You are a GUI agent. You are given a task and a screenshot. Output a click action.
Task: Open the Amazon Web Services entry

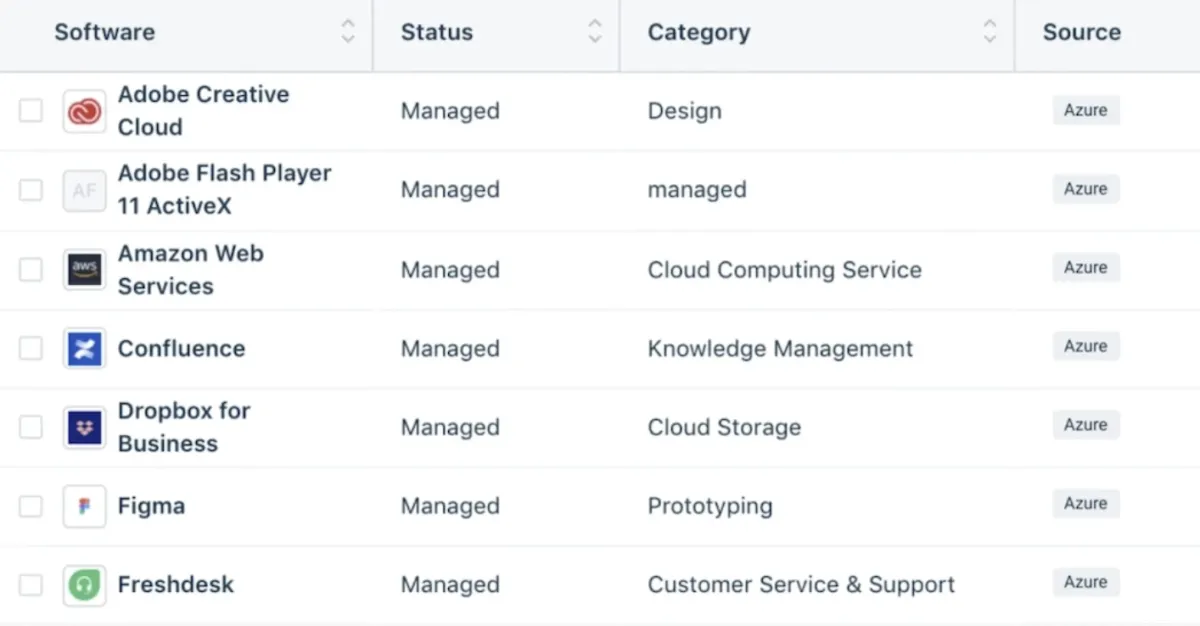pyautogui.click(x=190, y=269)
